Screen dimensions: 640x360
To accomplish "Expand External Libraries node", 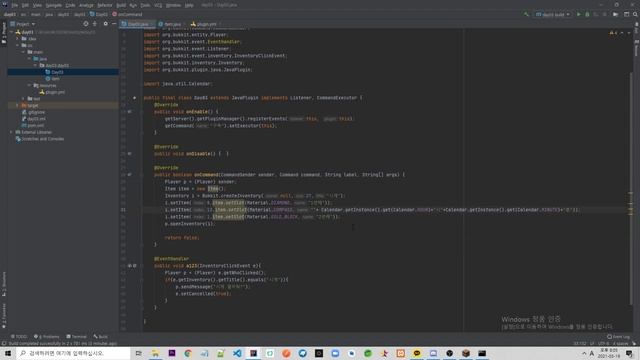I will click(x=11, y=132).
